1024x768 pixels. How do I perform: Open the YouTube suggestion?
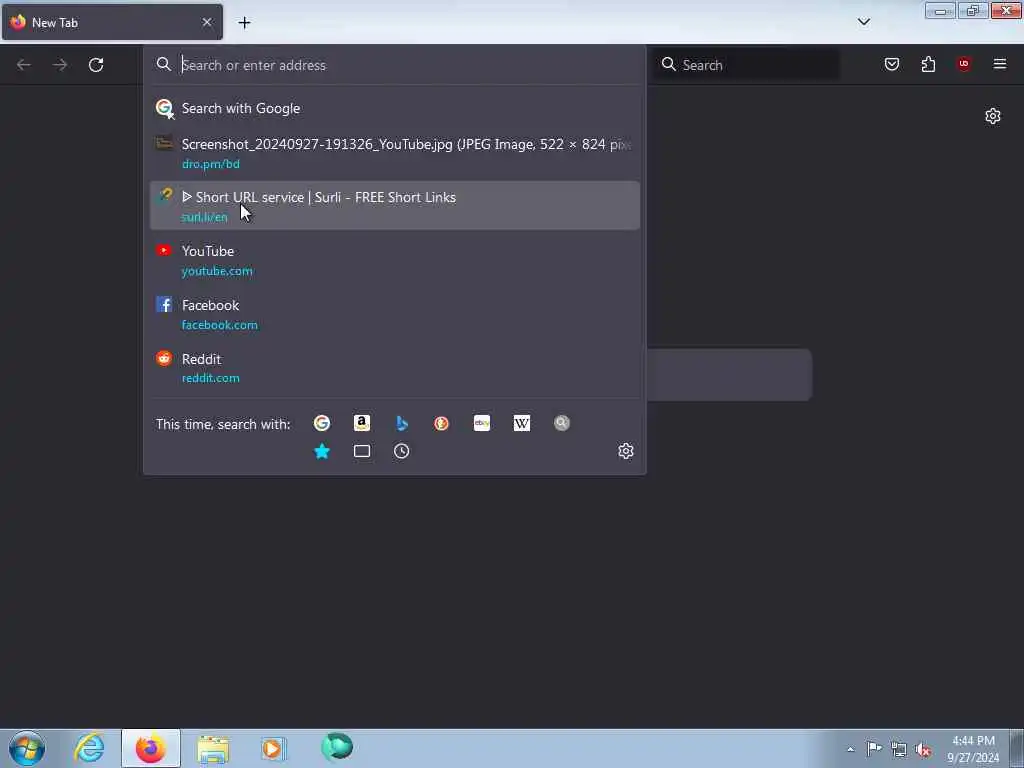click(394, 260)
